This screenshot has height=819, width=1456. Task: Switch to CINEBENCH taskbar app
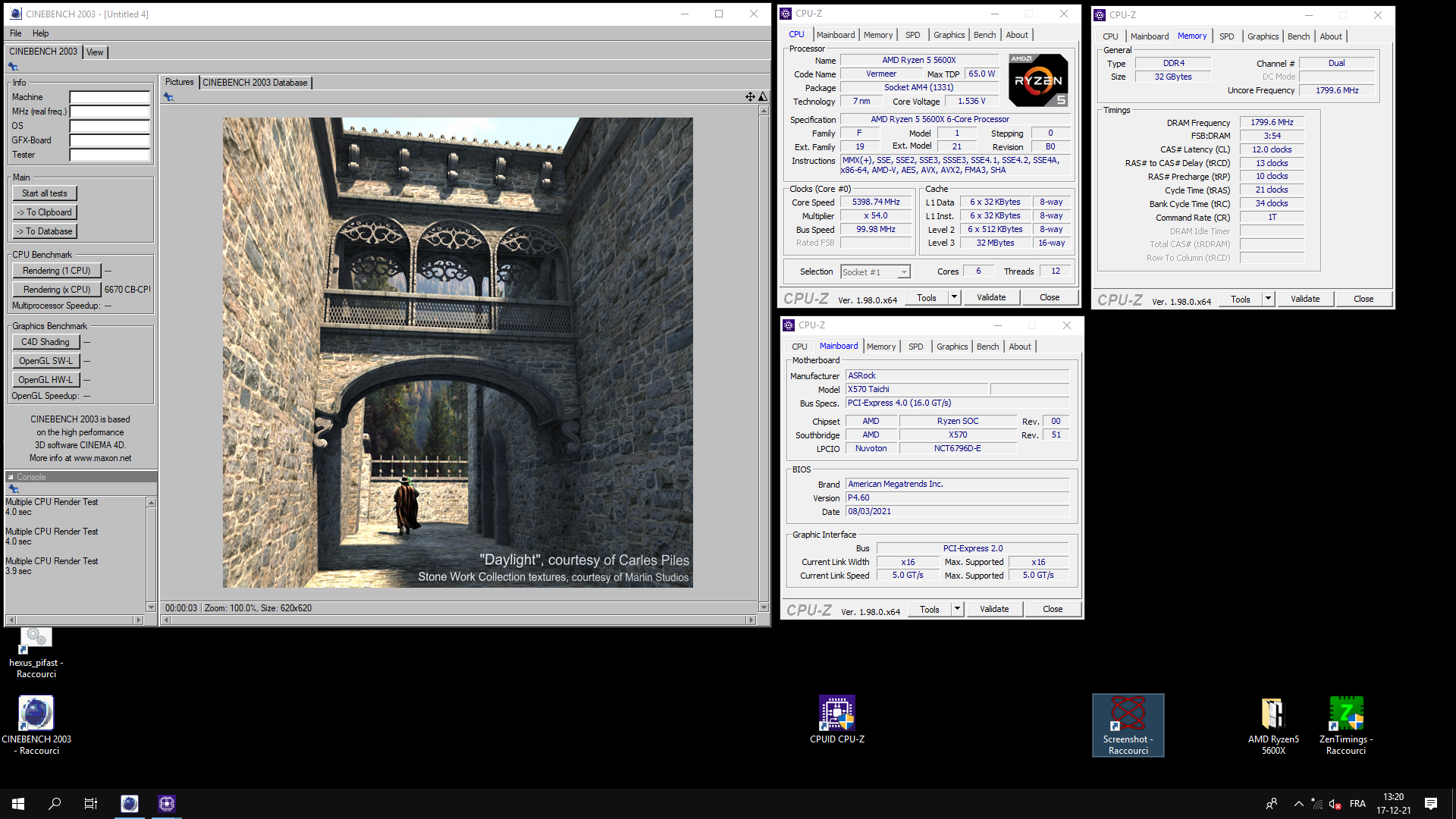[130, 804]
